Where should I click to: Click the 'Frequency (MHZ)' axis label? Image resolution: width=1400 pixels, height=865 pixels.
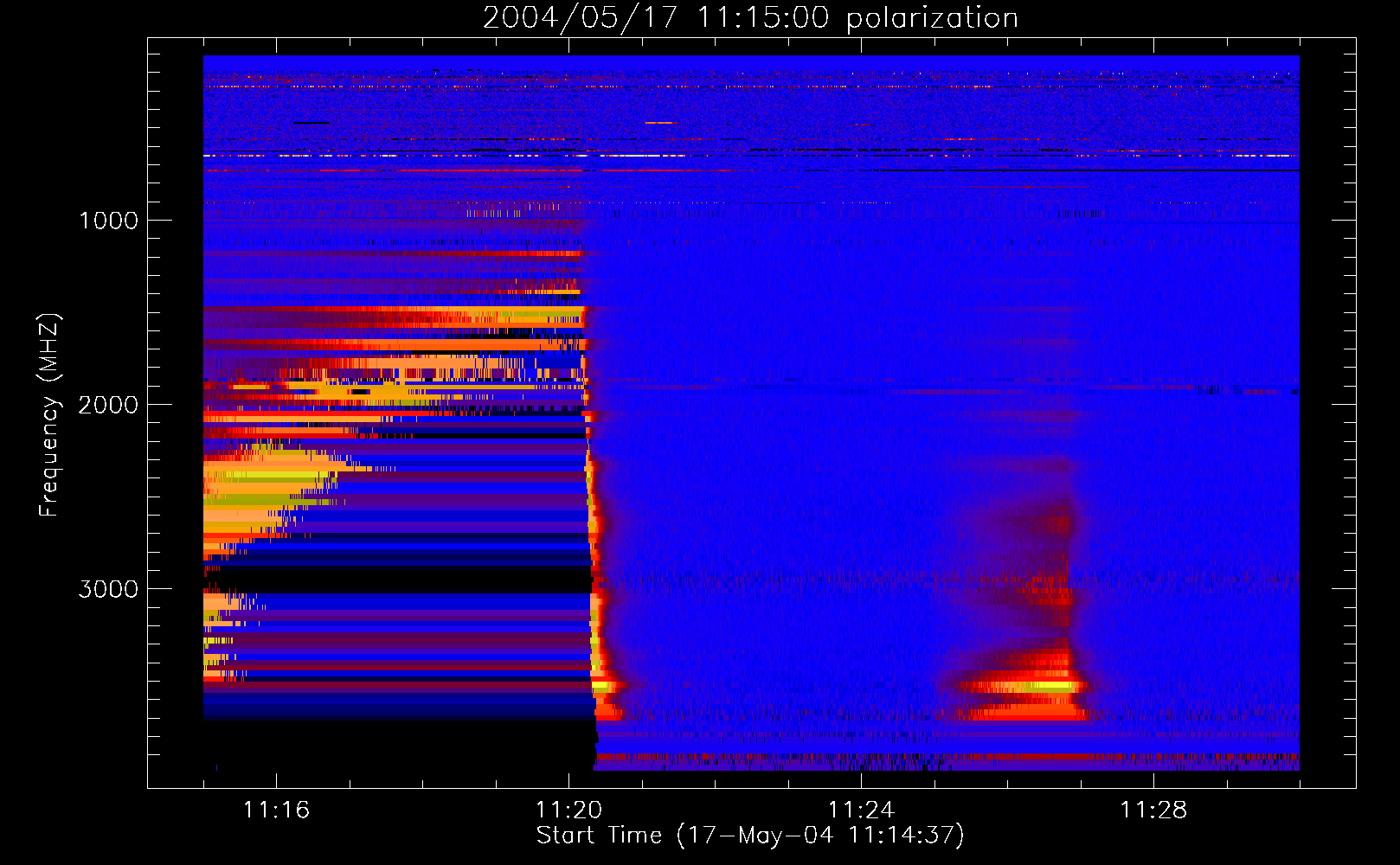(x=49, y=415)
